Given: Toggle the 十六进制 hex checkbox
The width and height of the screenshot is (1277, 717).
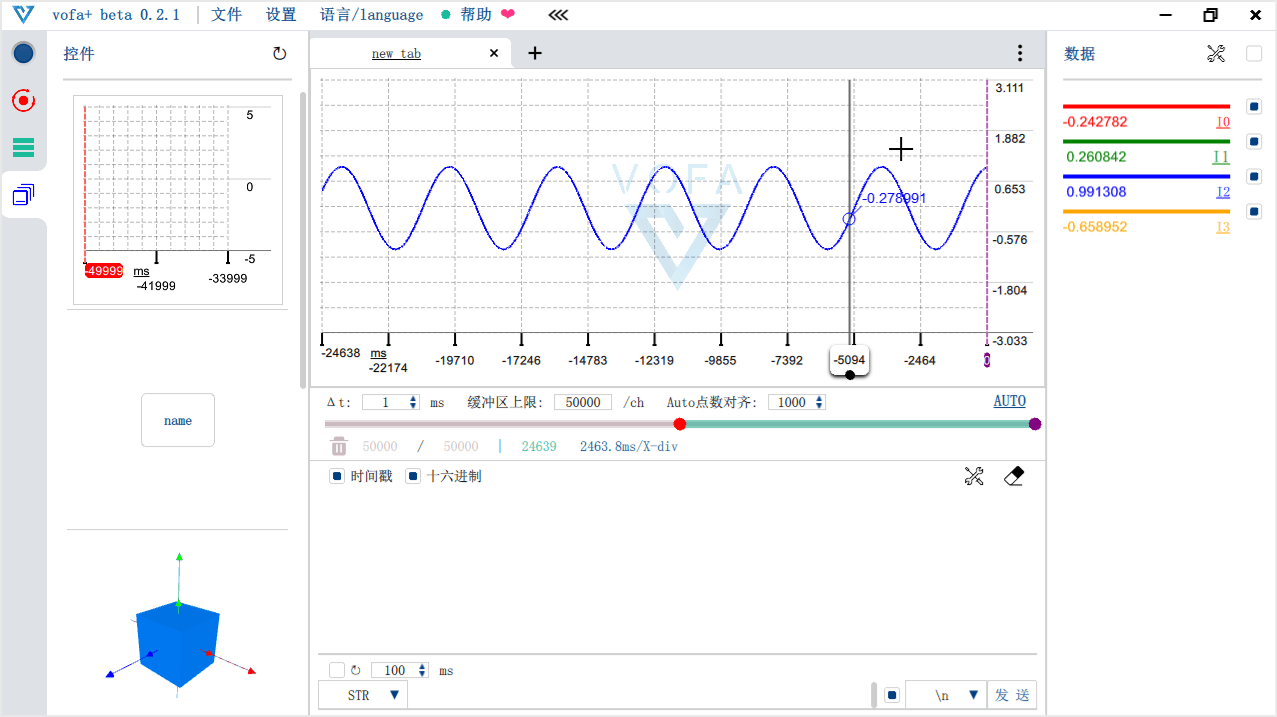Looking at the screenshot, I should (x=413, y=476).
